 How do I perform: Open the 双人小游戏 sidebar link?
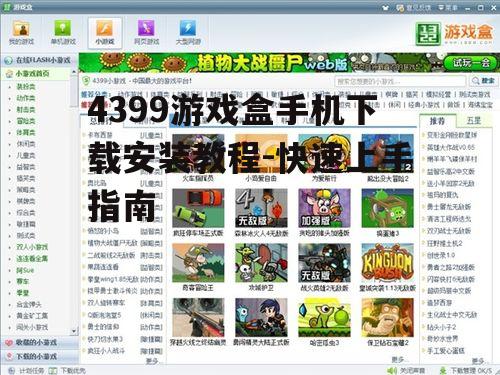pos(32,247)
